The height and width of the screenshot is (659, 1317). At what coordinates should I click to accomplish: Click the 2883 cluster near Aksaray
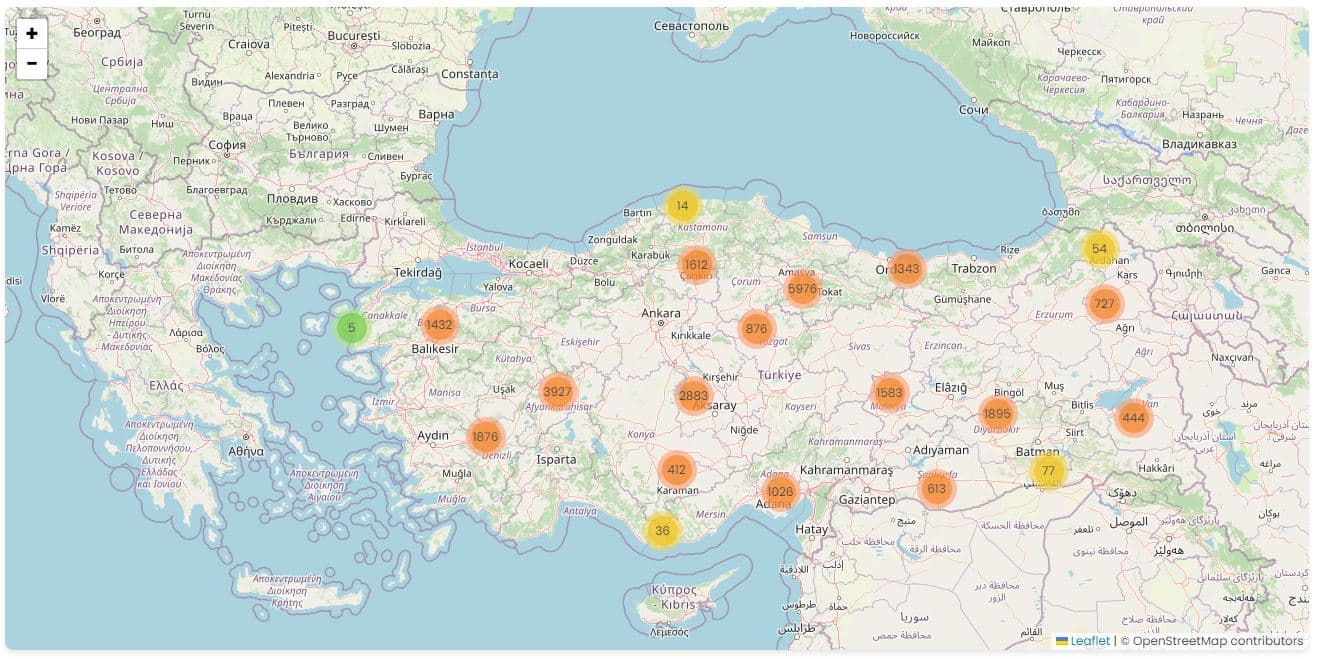[x=692, y=395]
